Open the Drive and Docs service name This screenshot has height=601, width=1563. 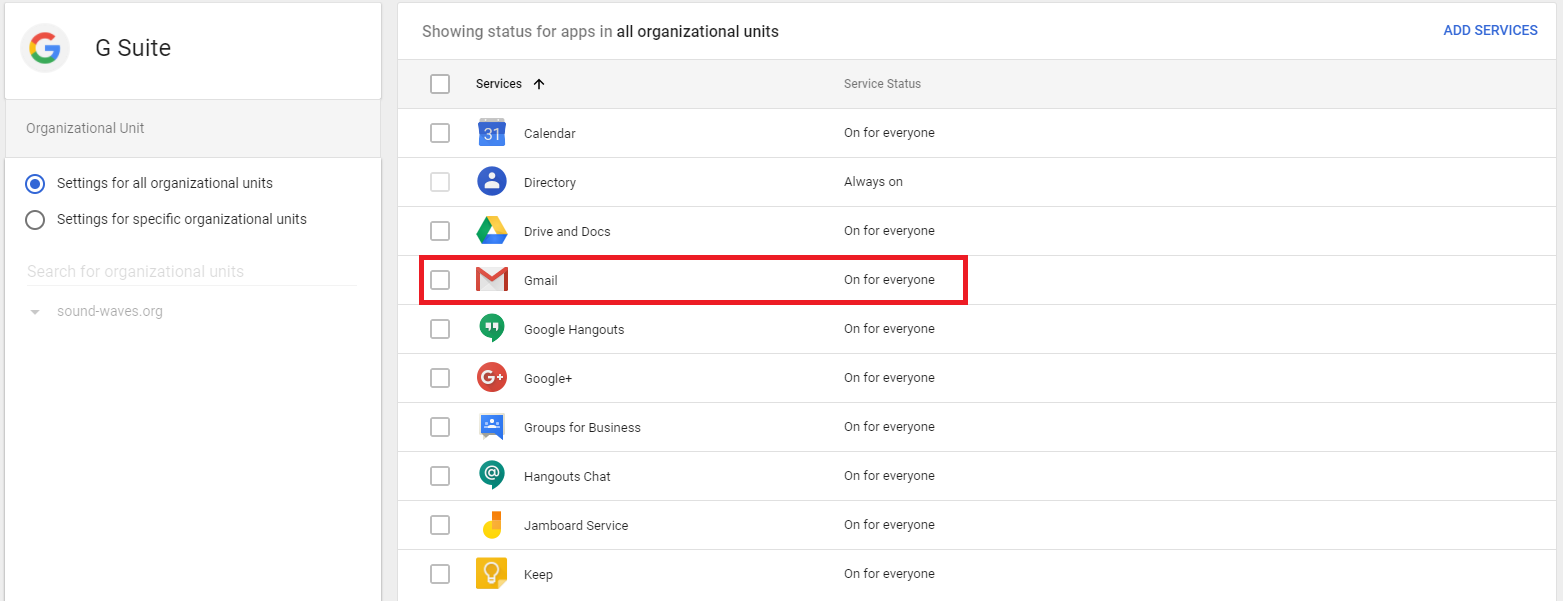(567, 232)
